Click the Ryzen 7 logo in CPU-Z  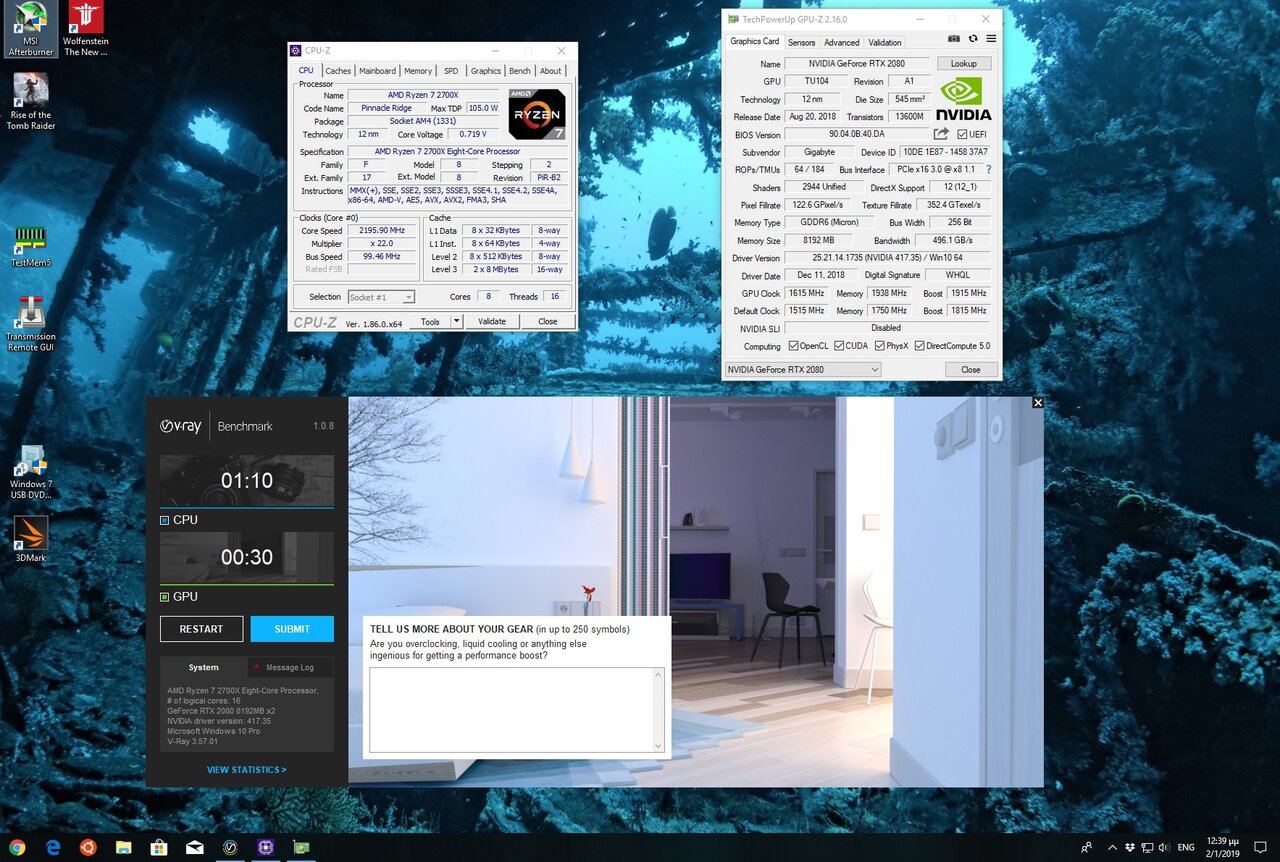coord(537,114)
